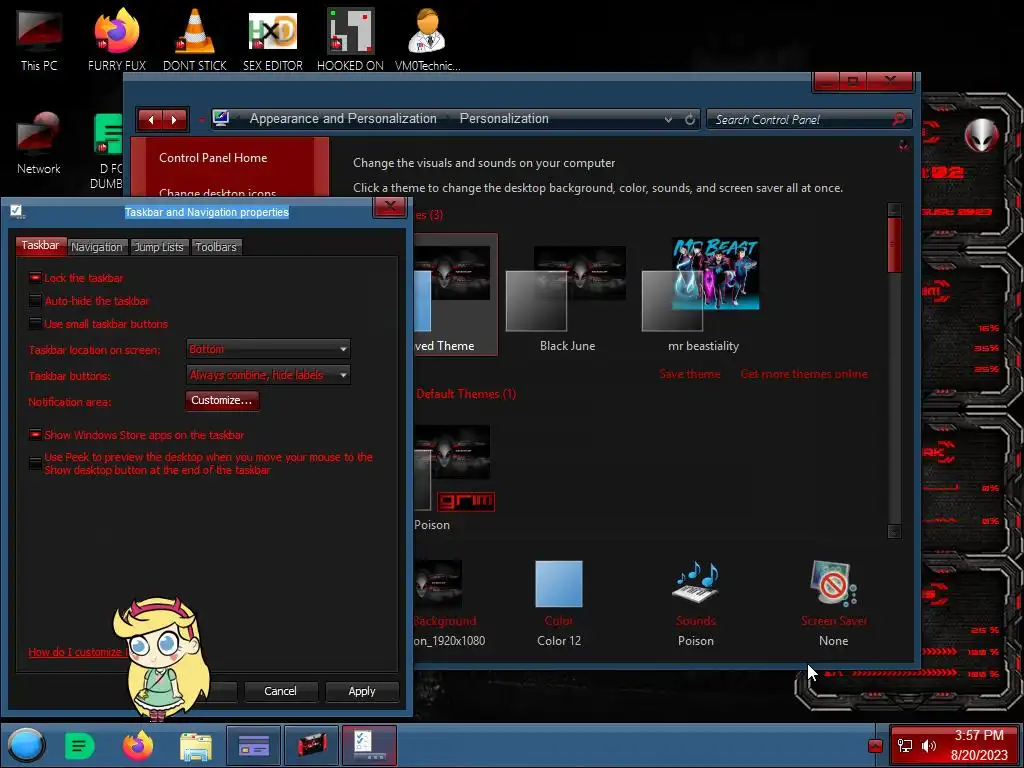Open Taskbar location on screen dropdown
Screen dimensions: 1024x768
268,349
